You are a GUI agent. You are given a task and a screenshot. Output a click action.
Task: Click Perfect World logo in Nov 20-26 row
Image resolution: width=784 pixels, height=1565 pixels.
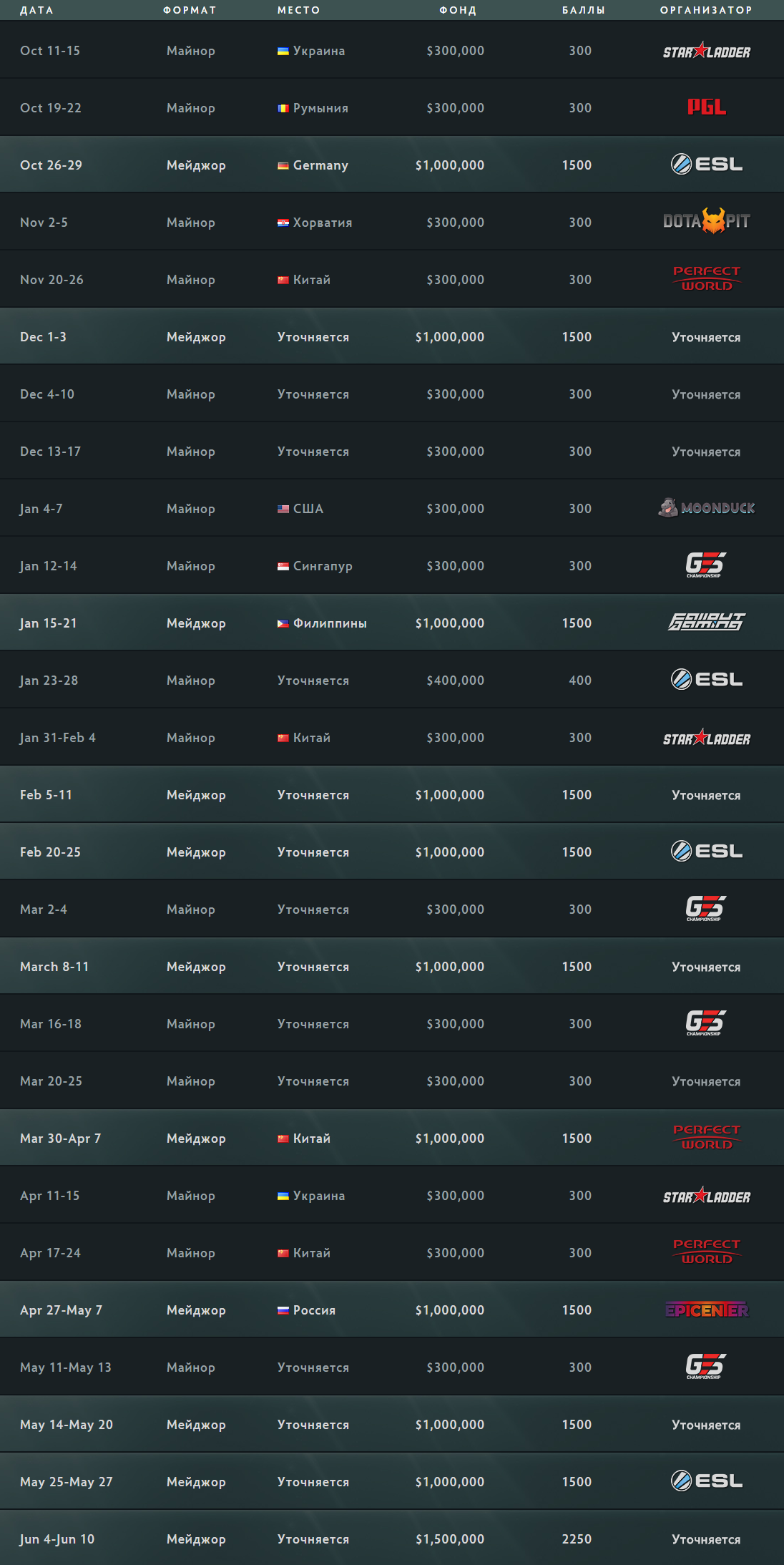click(706, 278)
